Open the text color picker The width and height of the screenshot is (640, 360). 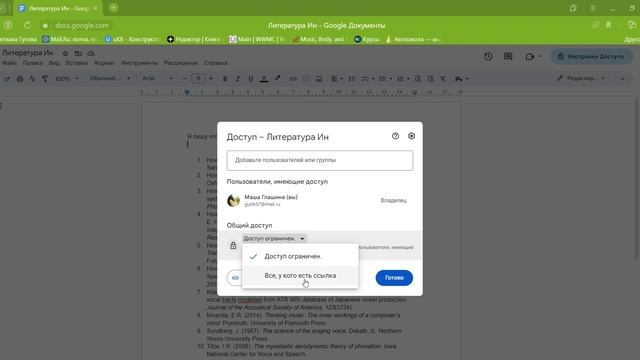click(x=264, y=78)
